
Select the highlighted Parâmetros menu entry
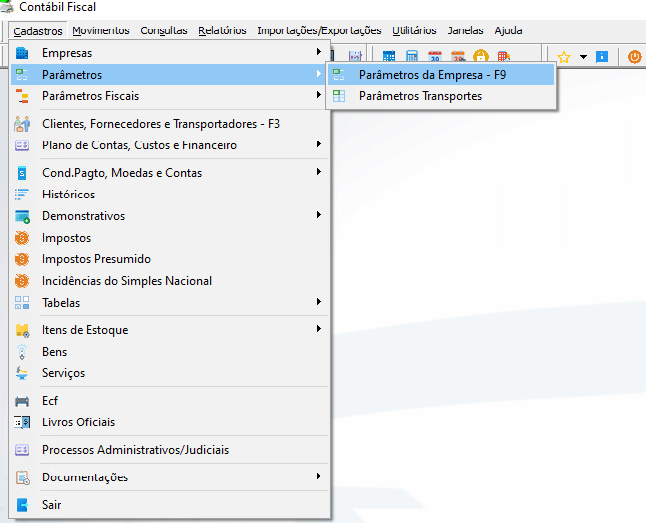(168, 75)
